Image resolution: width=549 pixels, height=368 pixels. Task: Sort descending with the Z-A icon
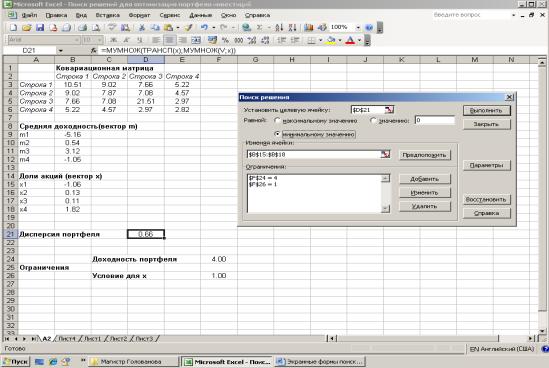[x=293, y=27]
